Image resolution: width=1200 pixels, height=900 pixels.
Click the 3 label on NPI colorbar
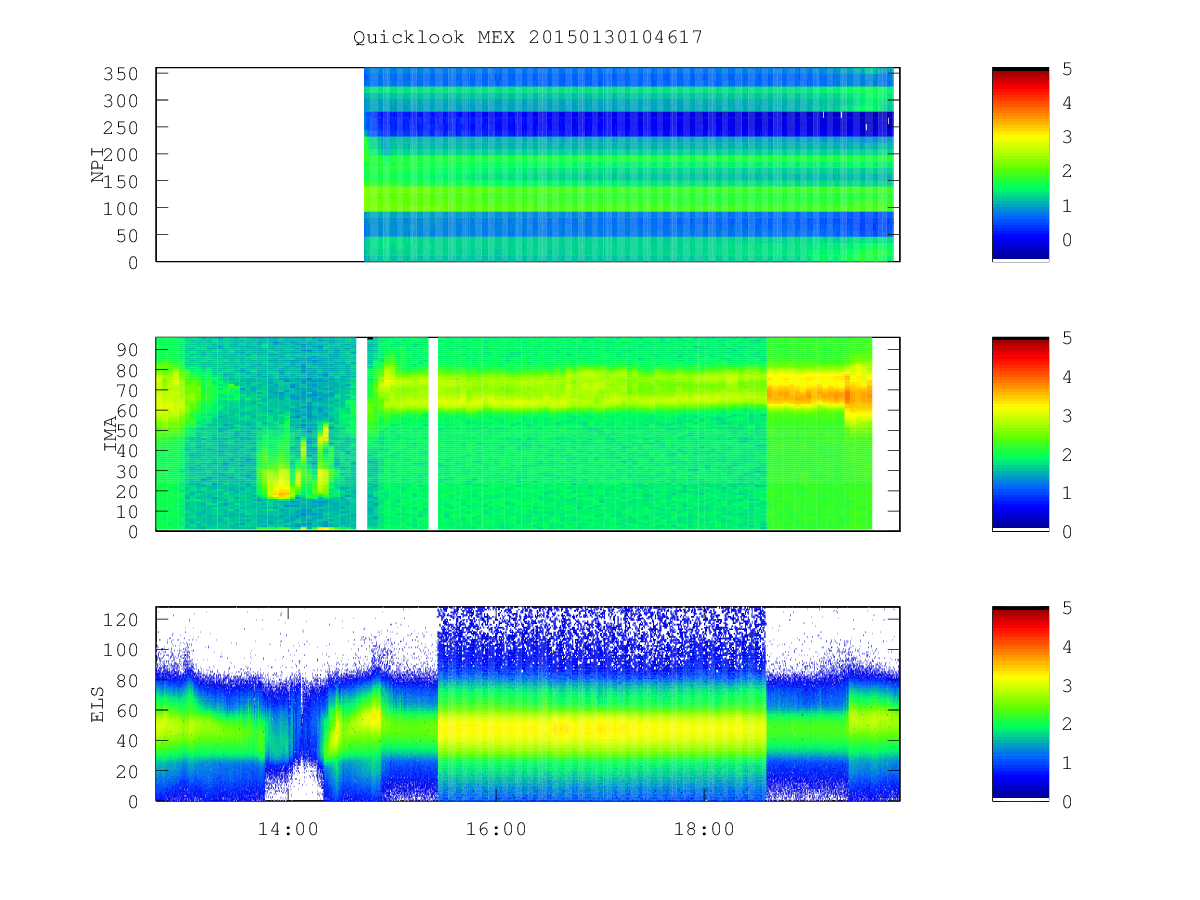click(1067, 137)
